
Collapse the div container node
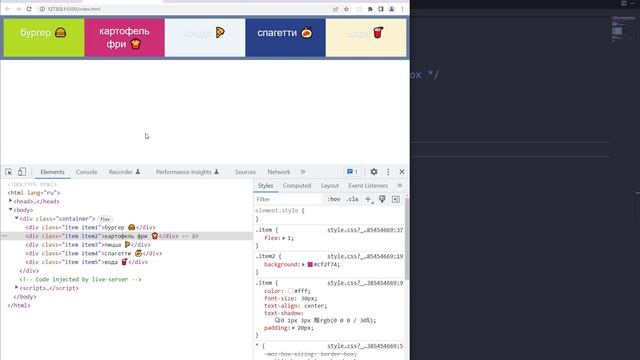[x=16, y=218]
